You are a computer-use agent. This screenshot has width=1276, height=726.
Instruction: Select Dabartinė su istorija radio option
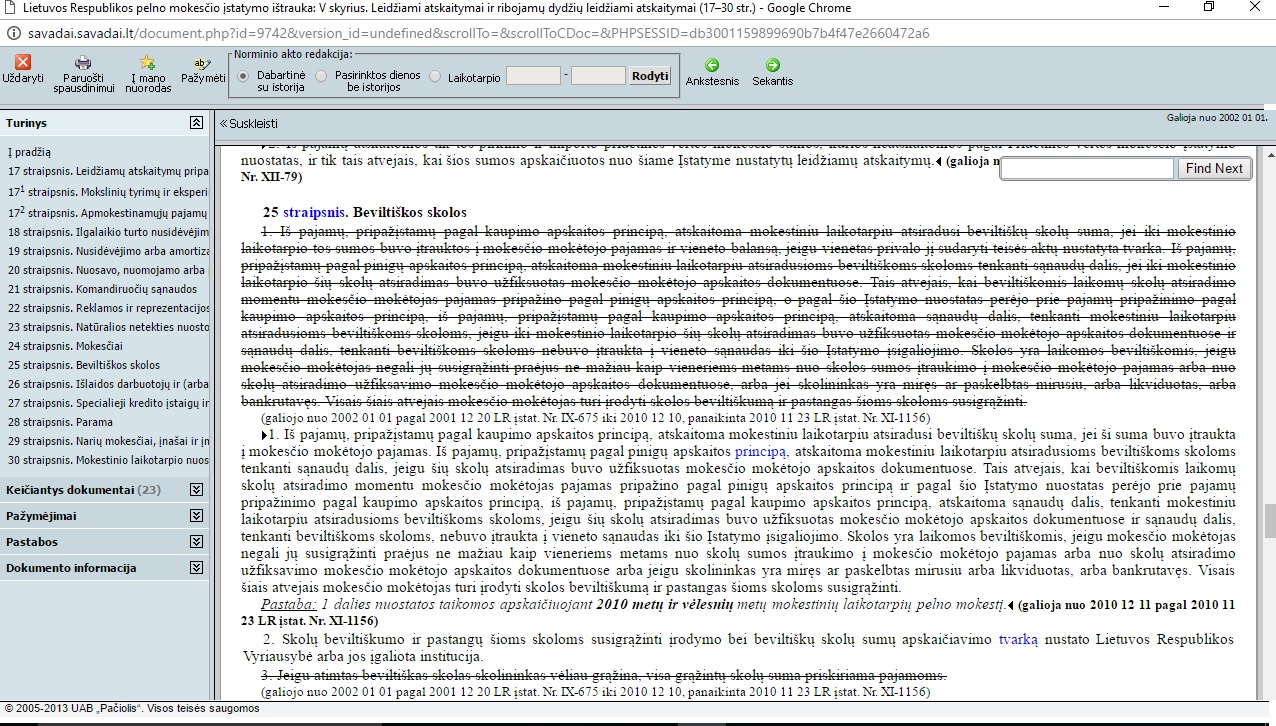[243, 76]
